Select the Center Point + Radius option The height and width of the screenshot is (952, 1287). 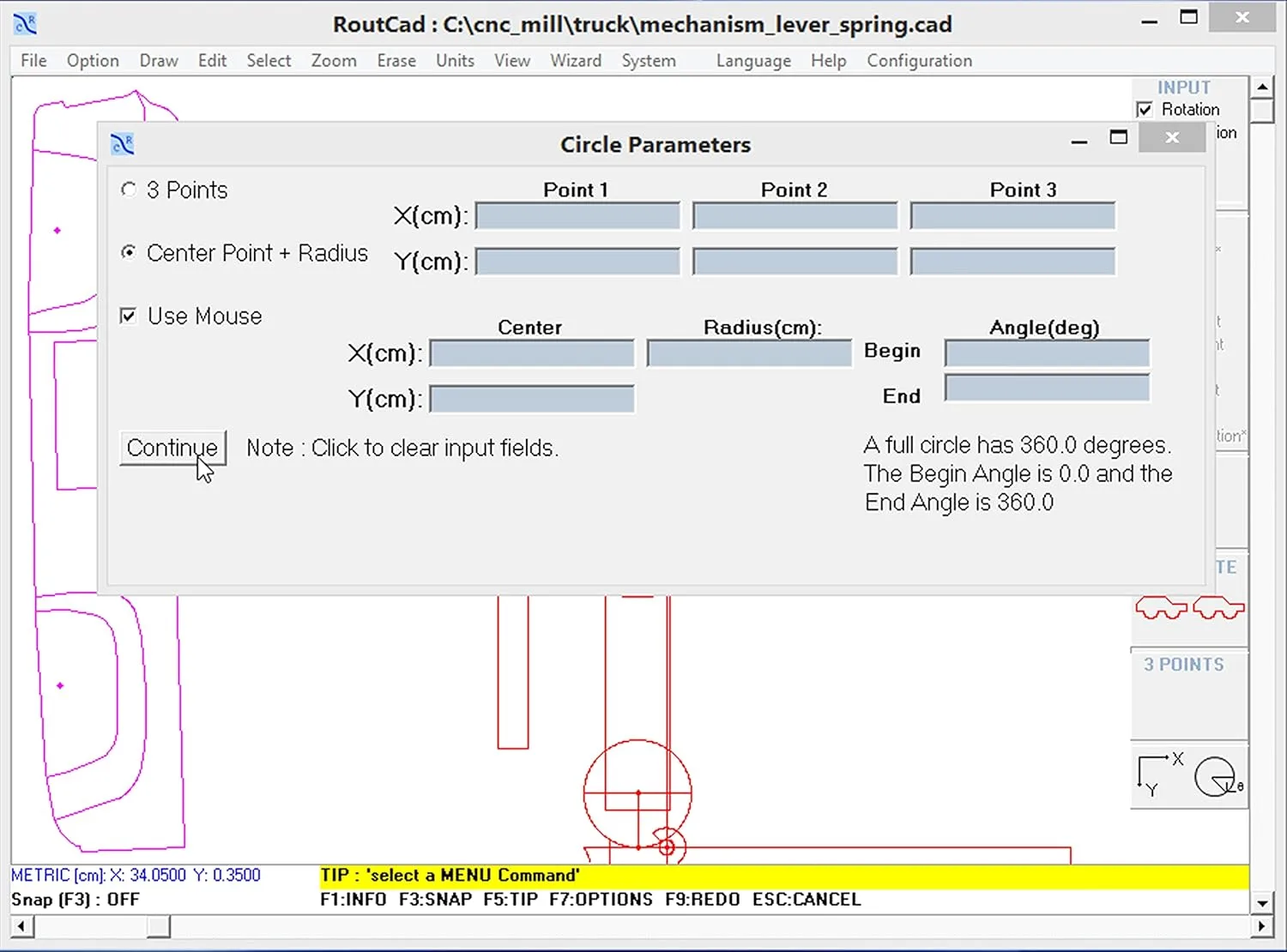pyautogui.click(x=129, y=252)
